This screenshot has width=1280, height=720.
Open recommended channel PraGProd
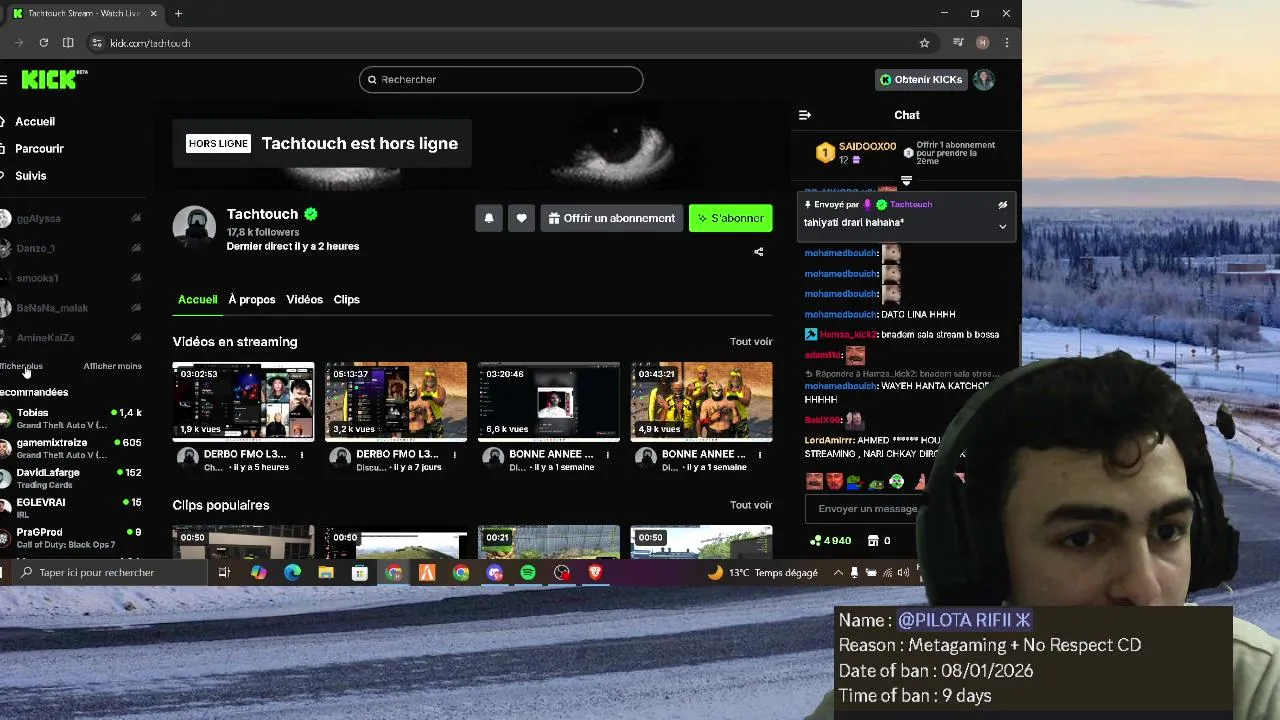coord(72,539)
